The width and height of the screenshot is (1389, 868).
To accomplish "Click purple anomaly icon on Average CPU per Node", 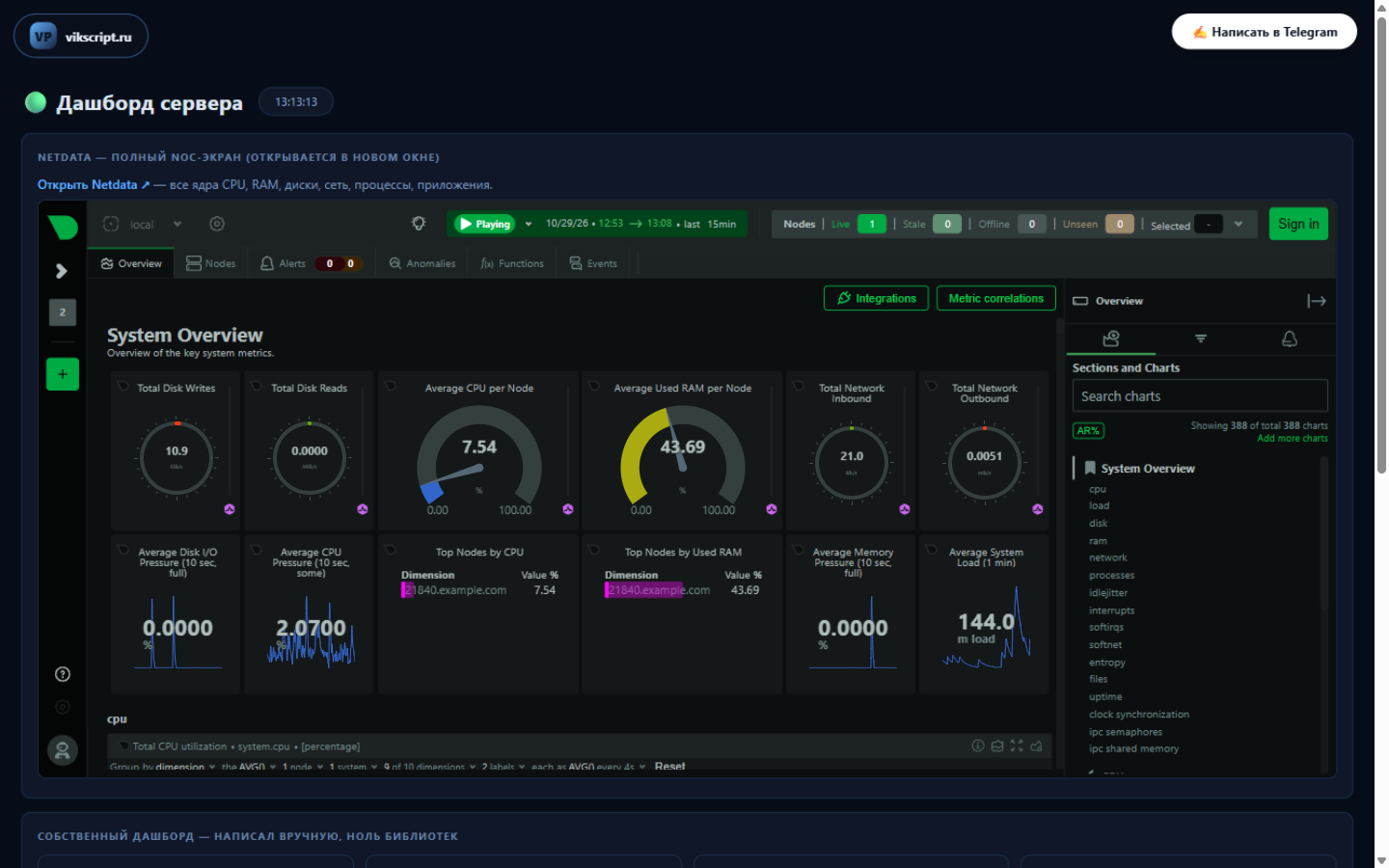I will click(568, 509).
